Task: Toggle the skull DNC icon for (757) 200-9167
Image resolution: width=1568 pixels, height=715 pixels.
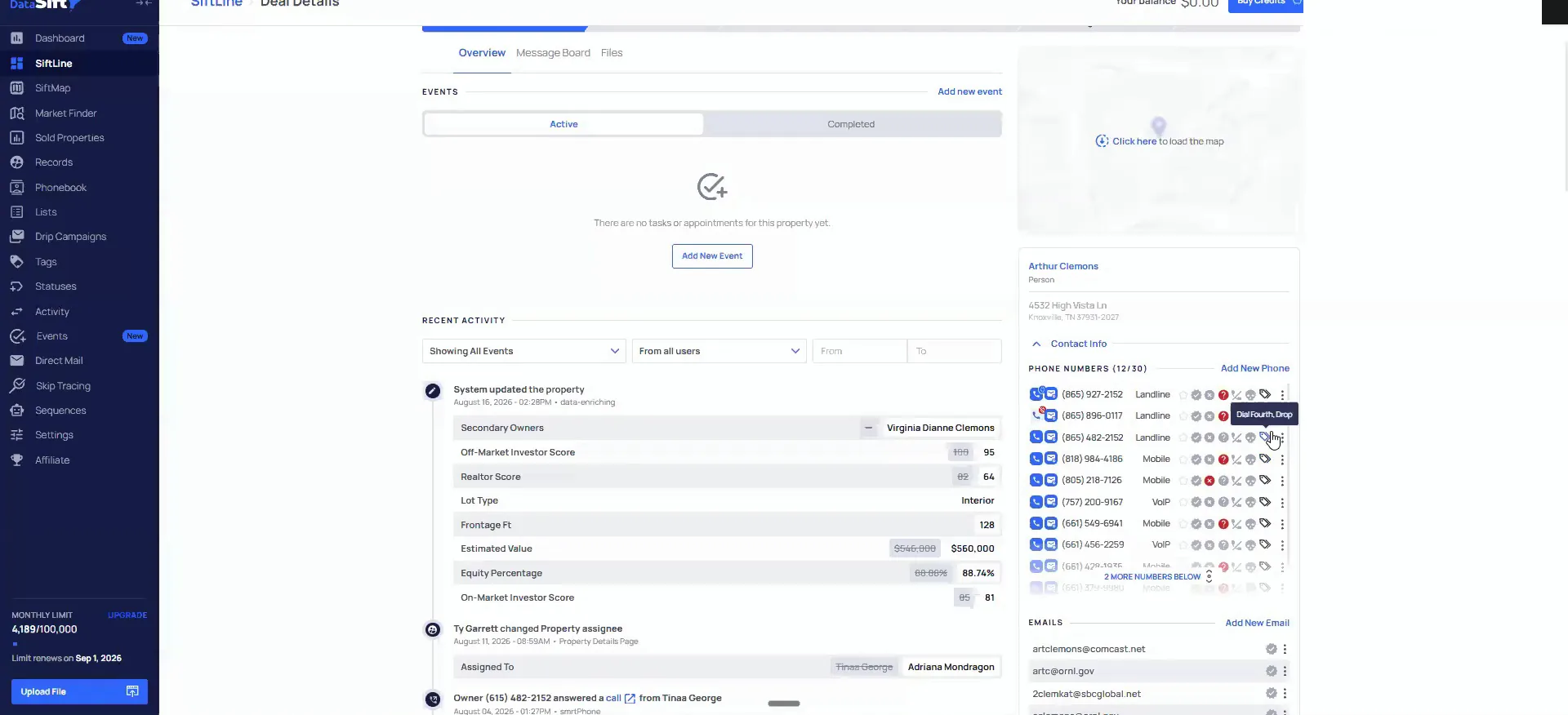Action: tap(1250, 503)
